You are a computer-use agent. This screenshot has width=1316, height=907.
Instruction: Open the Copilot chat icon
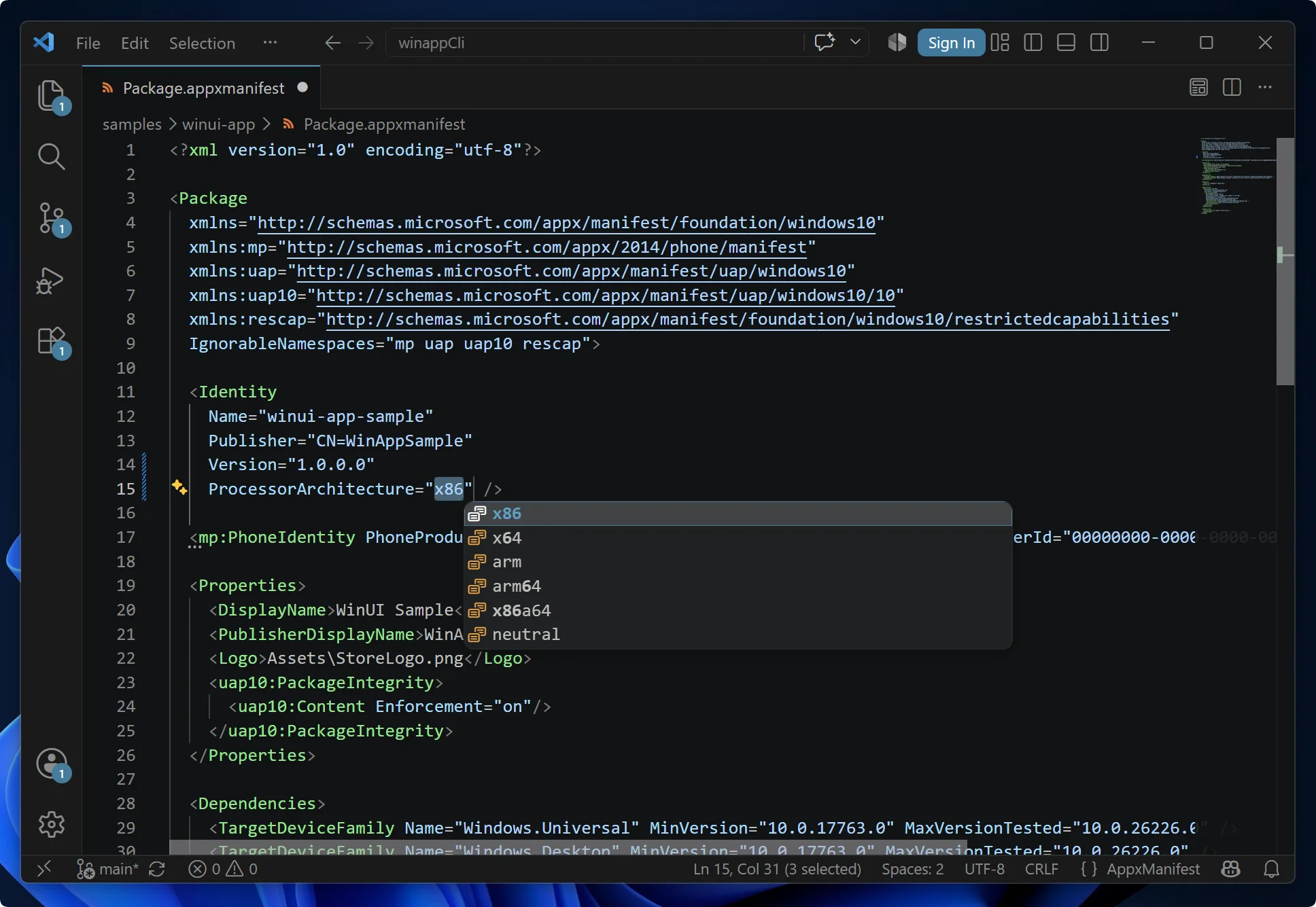coord(825,42)
